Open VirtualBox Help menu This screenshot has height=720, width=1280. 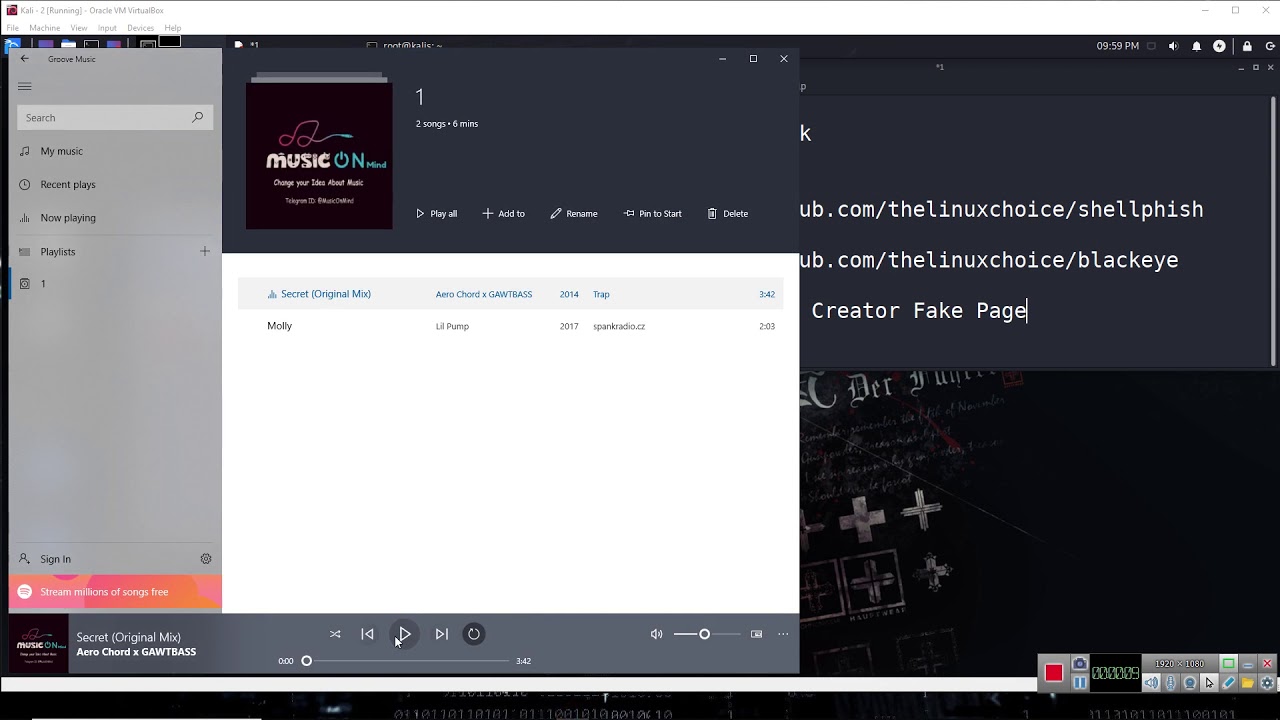pos(173,28)
